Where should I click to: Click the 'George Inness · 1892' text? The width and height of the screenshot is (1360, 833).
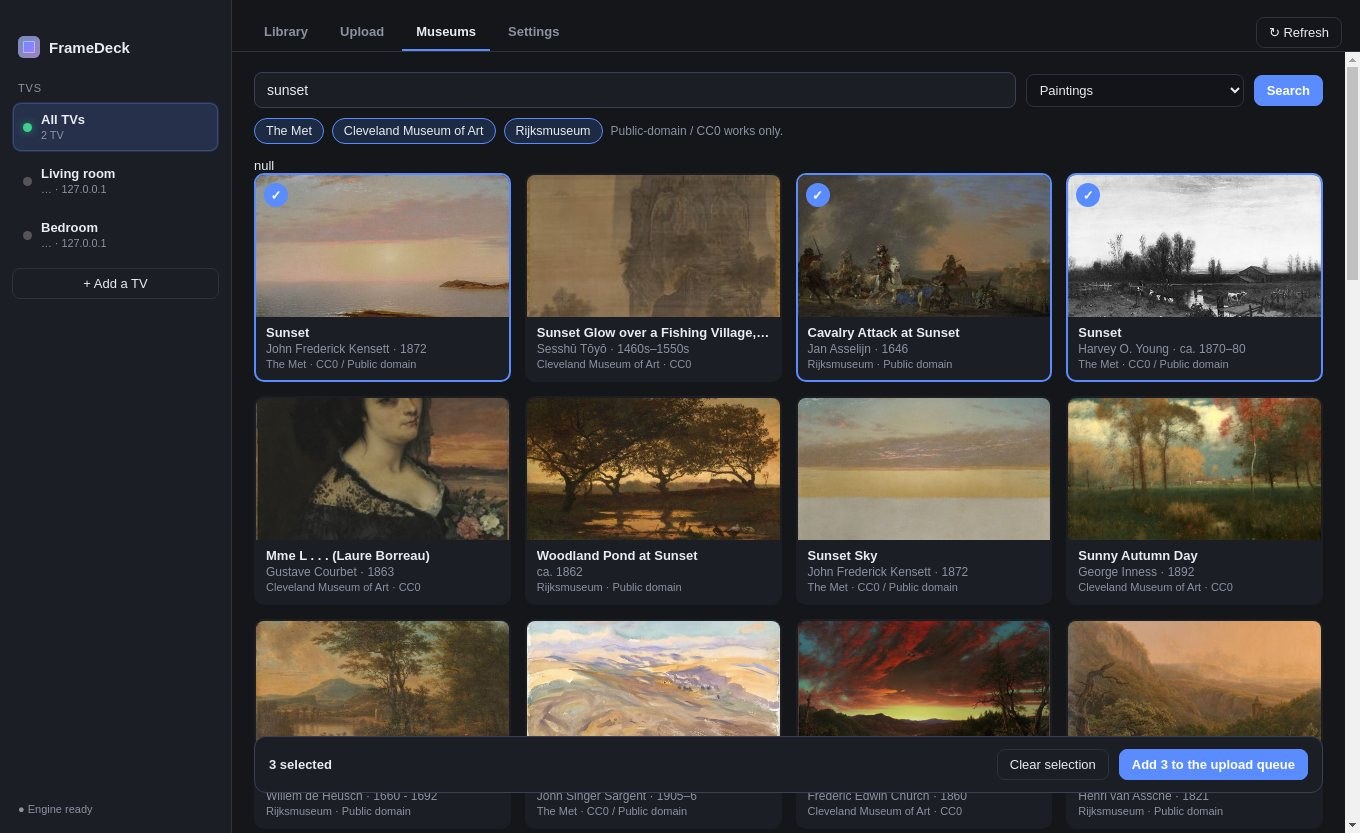tap(1136, 572)
